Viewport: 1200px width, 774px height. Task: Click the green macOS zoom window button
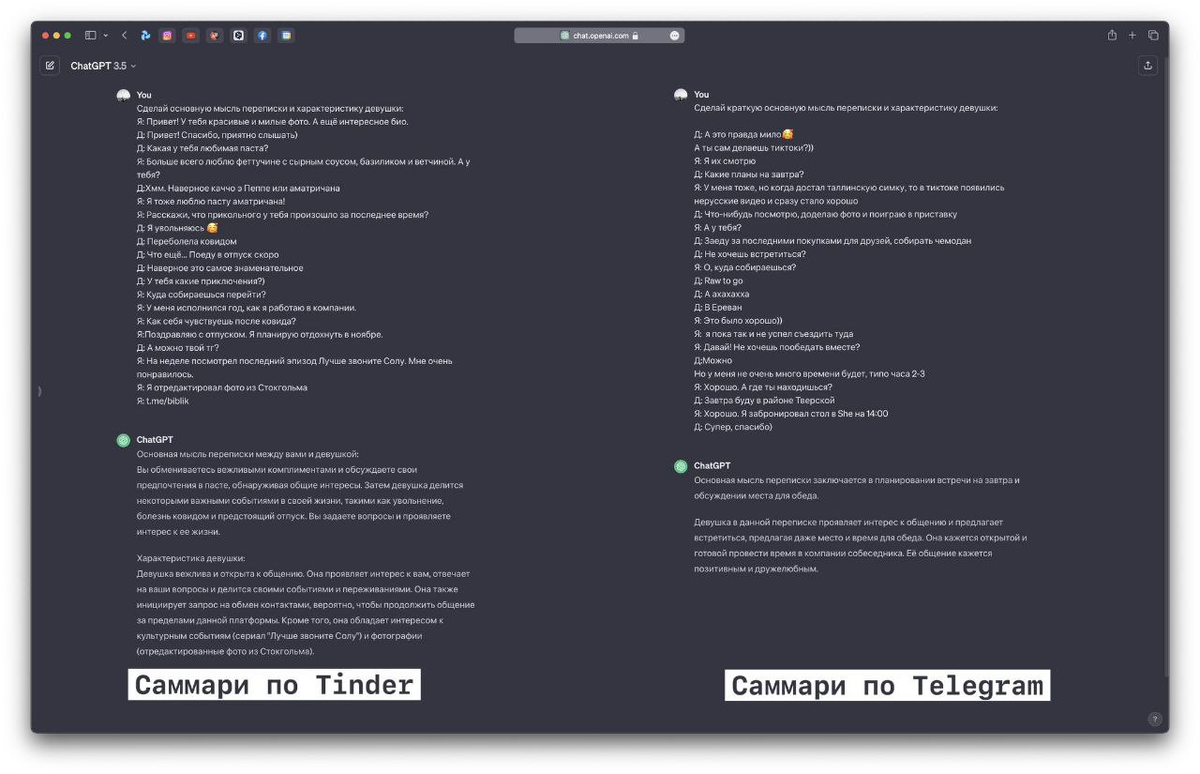coord(67,35)
